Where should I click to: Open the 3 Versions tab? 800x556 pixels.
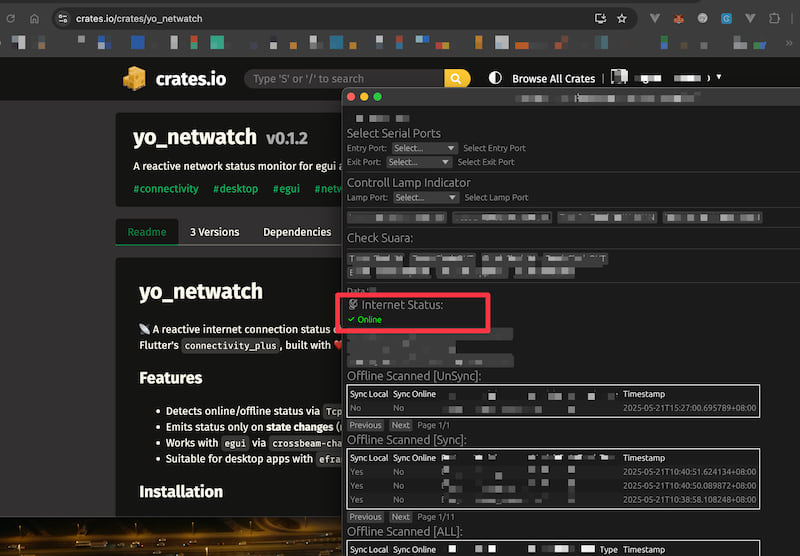[214, 232]
